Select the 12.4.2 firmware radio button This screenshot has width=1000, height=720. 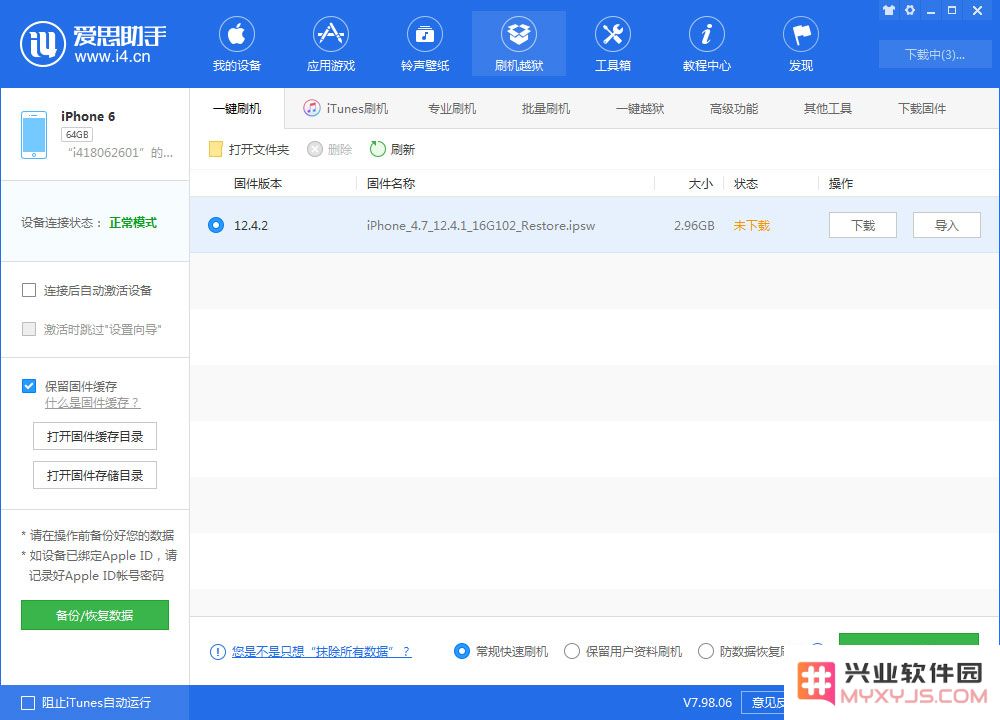coord(216,225)
